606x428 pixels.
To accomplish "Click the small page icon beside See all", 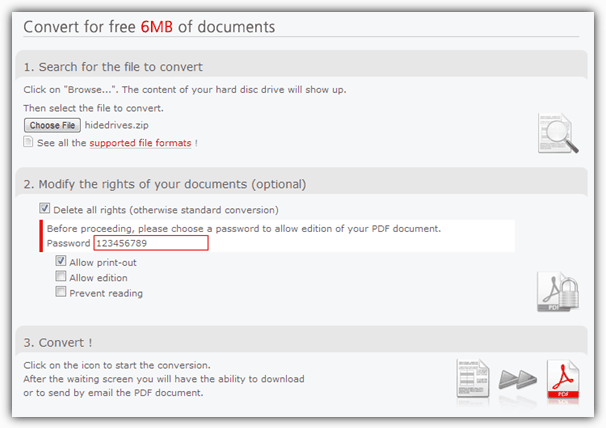I will click(28, 142).
